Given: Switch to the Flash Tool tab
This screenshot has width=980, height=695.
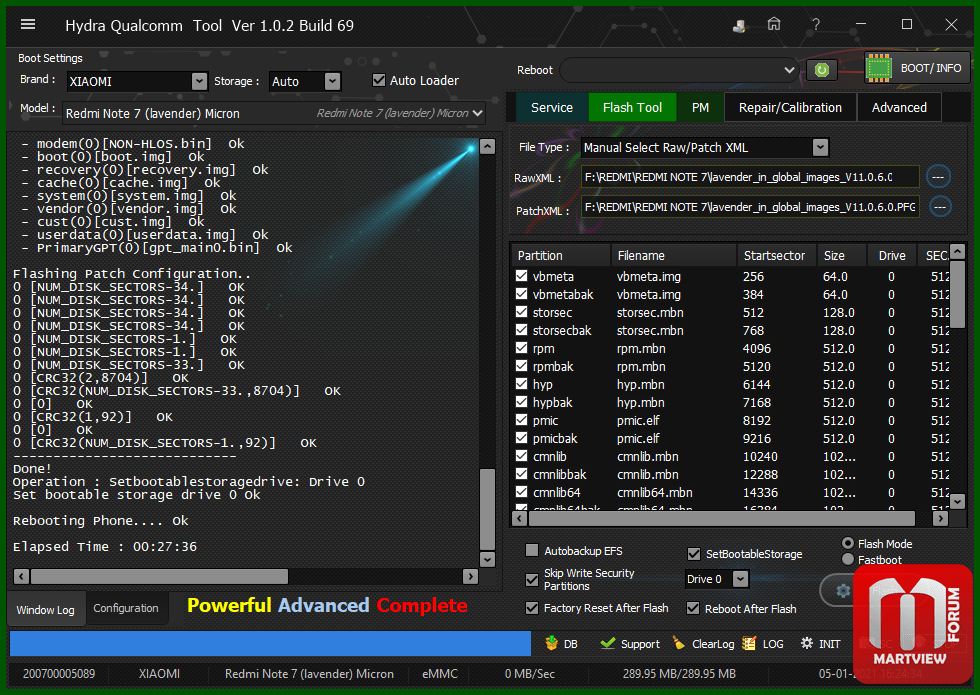Looking at the screenshot, I should pyautogui.click(x=632, y=108).
